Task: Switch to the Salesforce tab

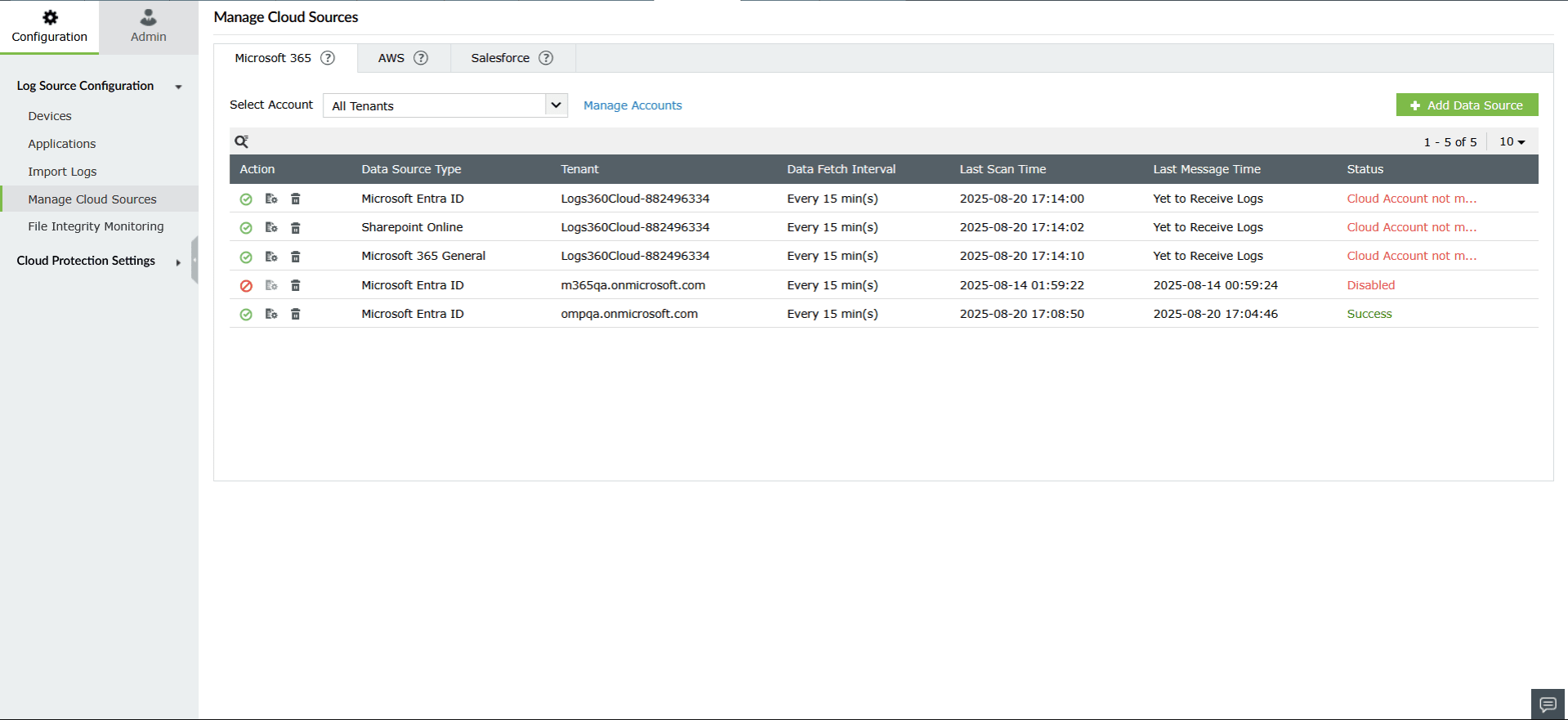Action: click(512, 58)
